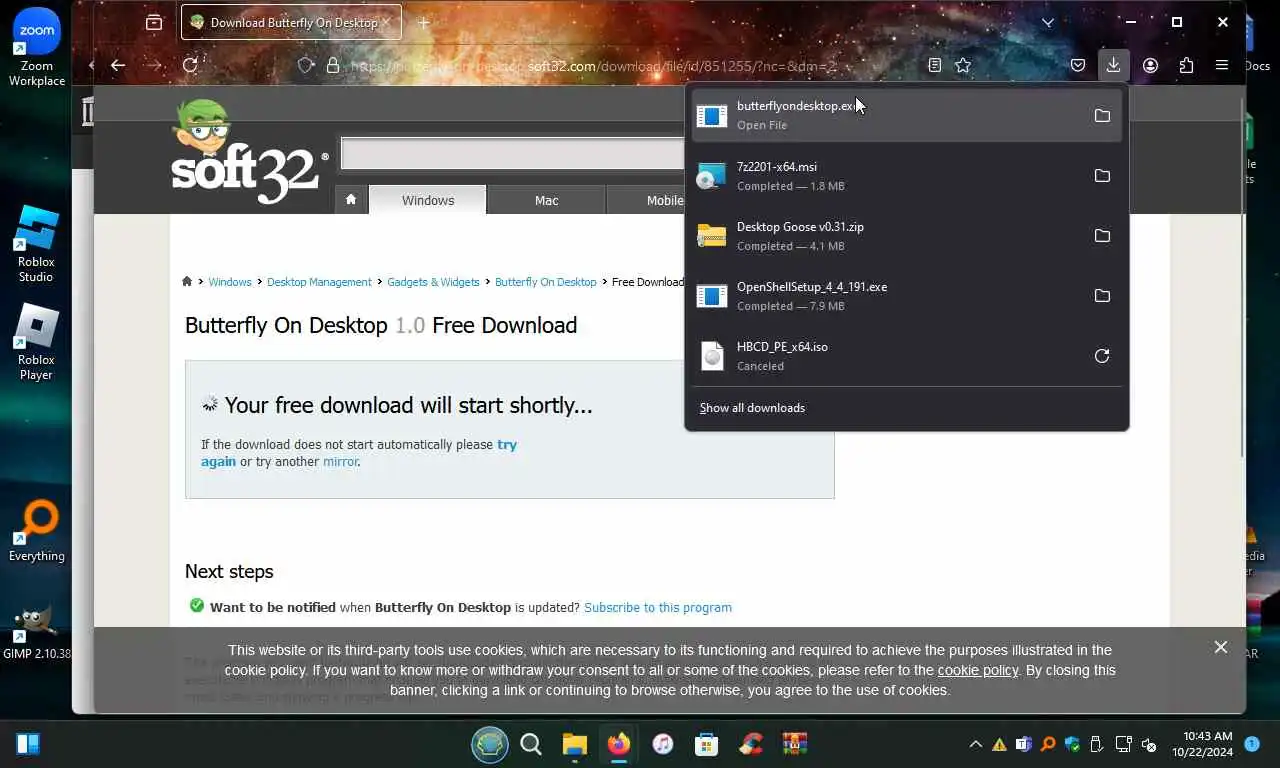
Task: Open the Firefox View icon
Action: [153, 22]
